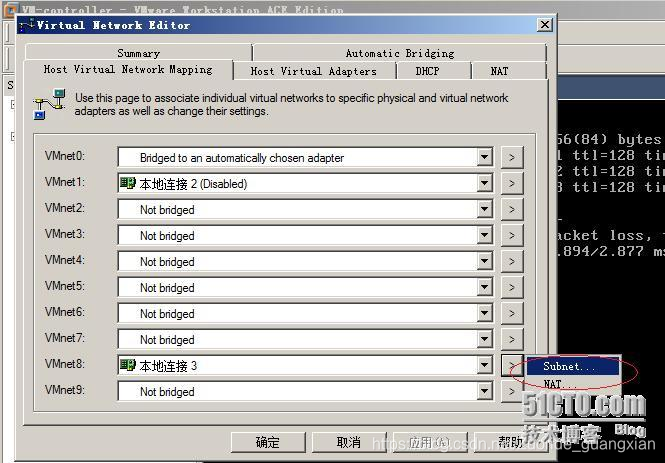
Task: Click the 确定 (OK) button
Action: (268, 442)
